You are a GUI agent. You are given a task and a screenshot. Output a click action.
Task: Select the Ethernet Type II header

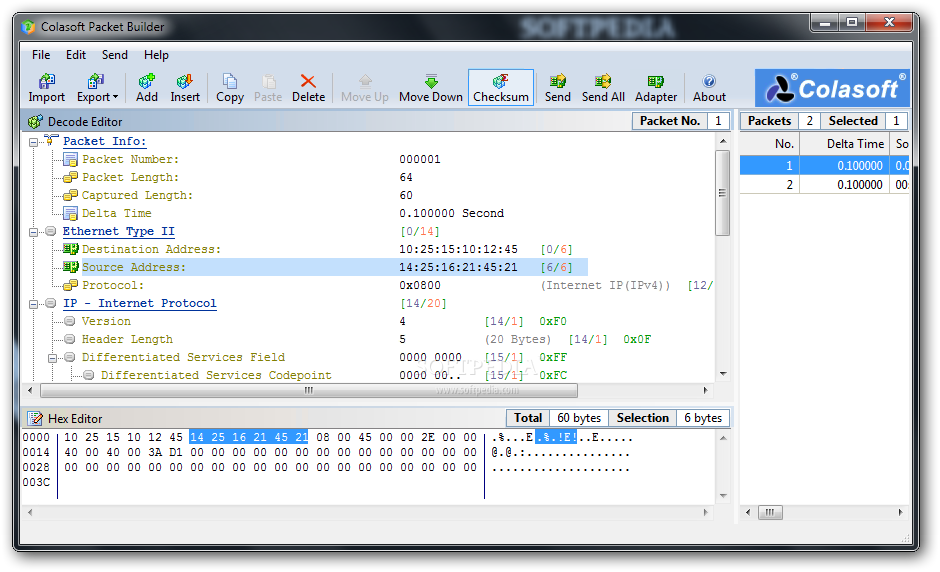tap(119, 231)
